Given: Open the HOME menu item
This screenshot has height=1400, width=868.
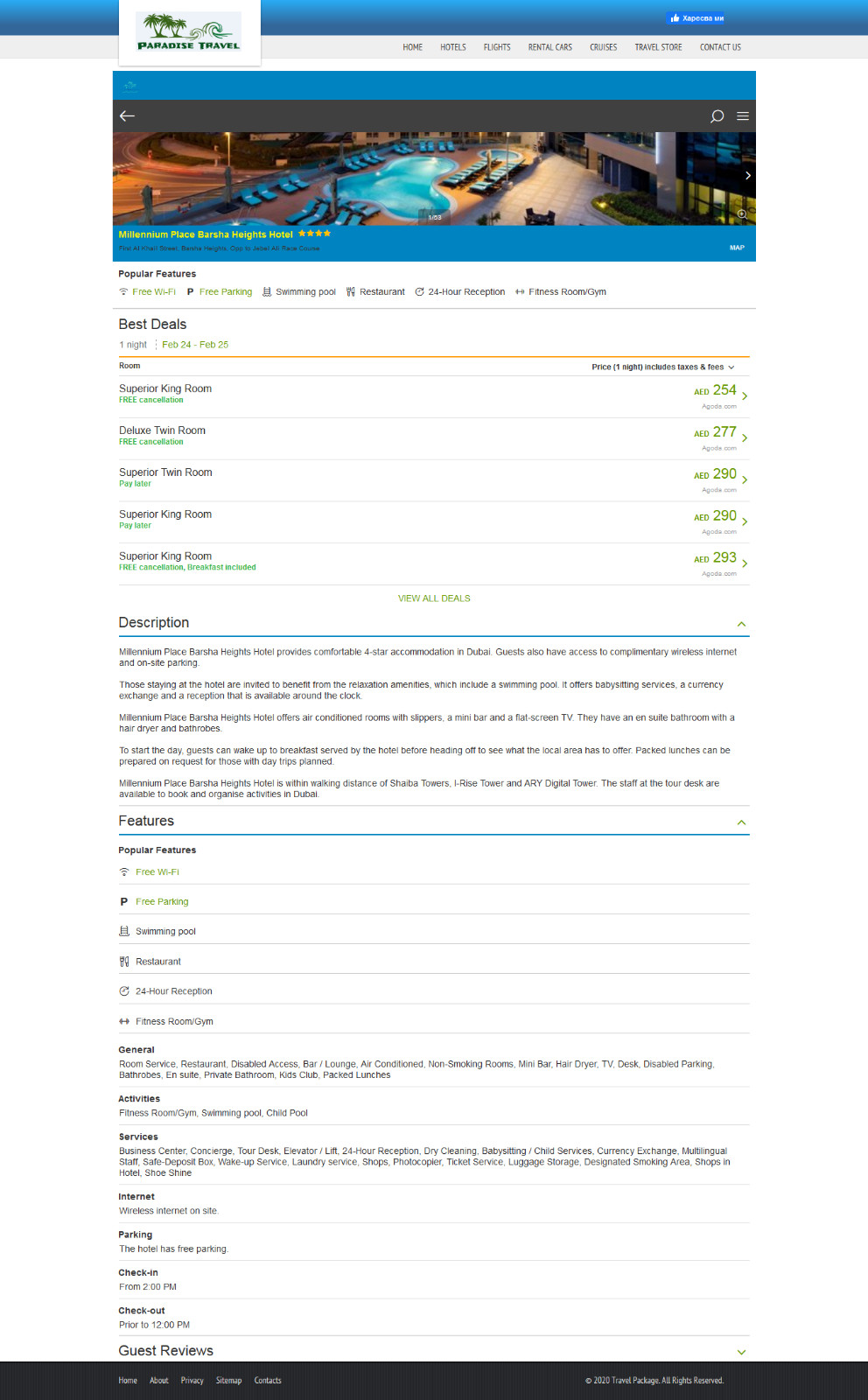Looking at the screenshot, I should coord(412,47).
